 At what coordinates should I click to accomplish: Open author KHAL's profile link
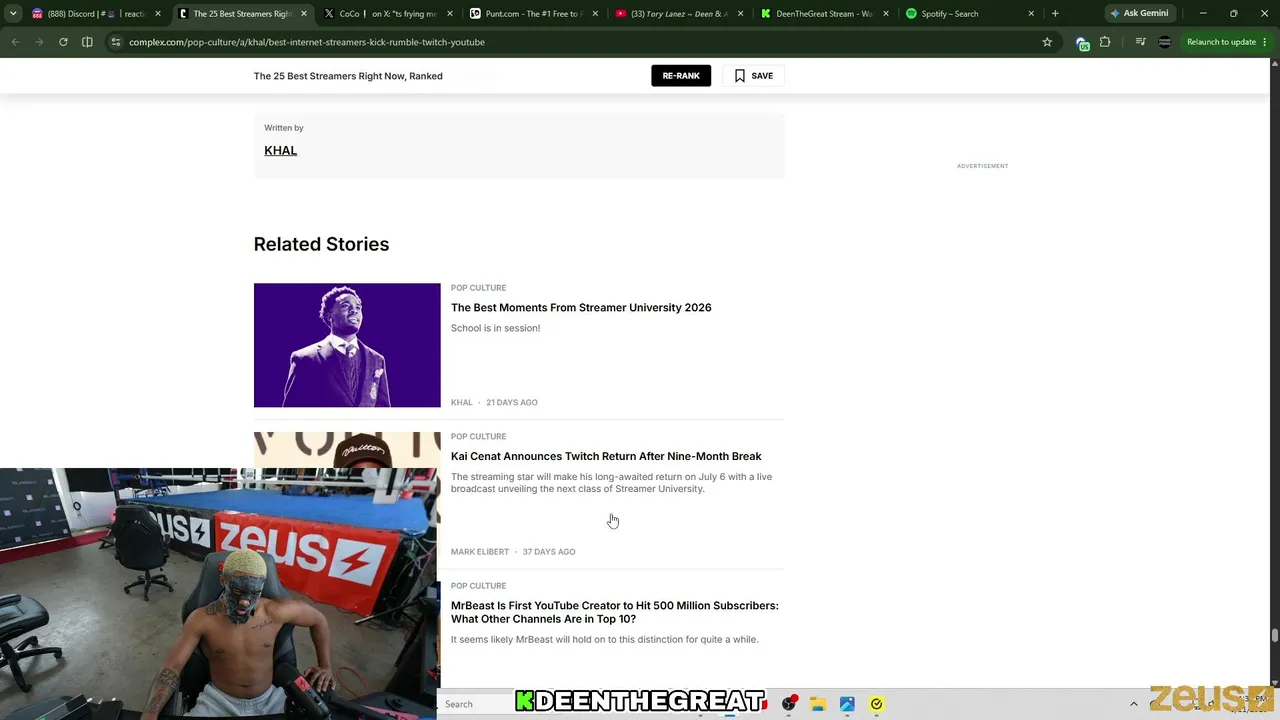(x=281, y=150)
